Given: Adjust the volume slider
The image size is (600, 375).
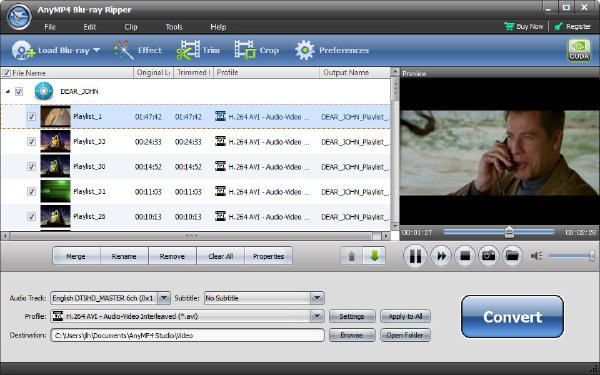Looking at the screenshot, I should [x=571, y=256].
